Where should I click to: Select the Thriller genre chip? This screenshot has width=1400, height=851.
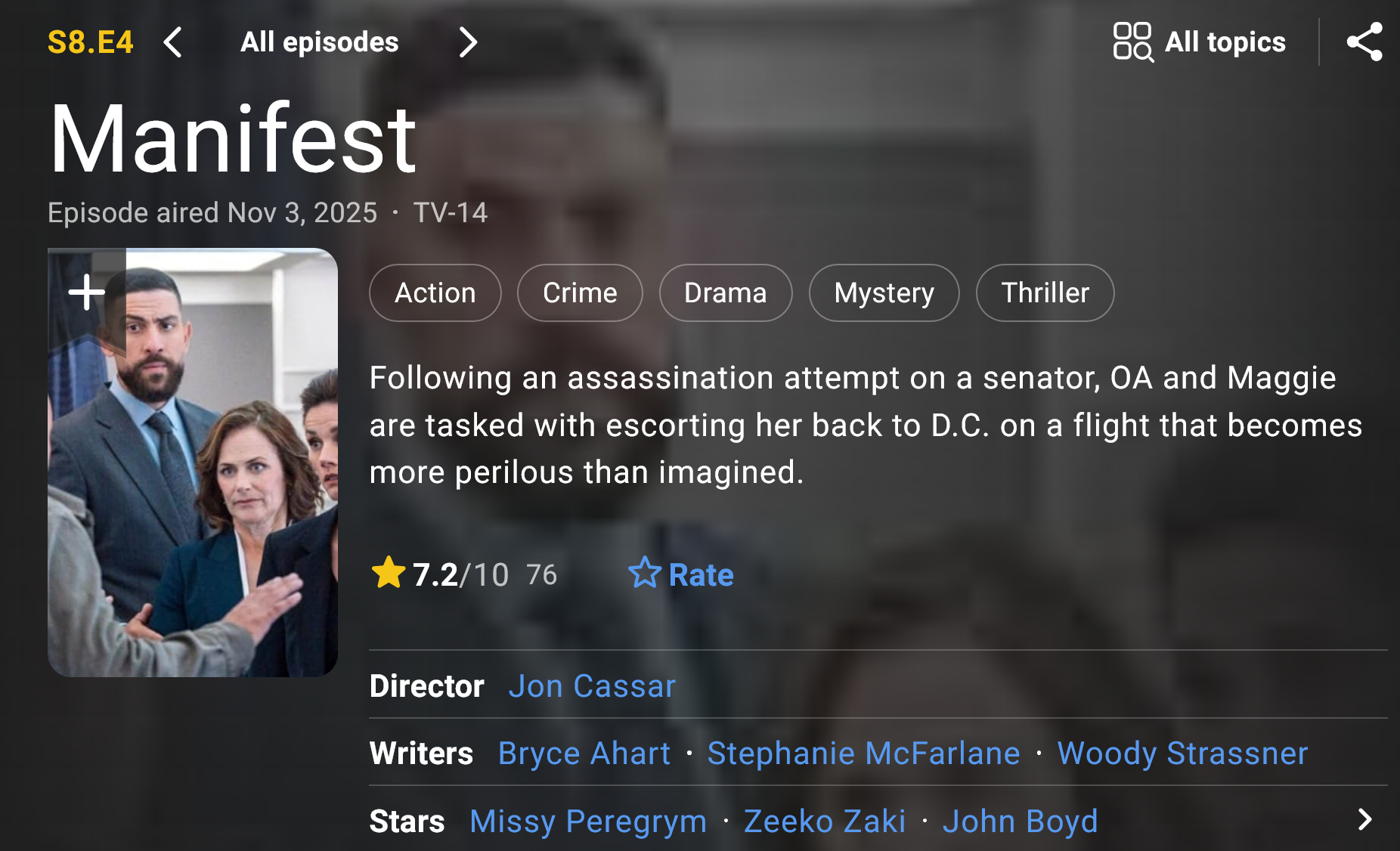coord(1045,292)
